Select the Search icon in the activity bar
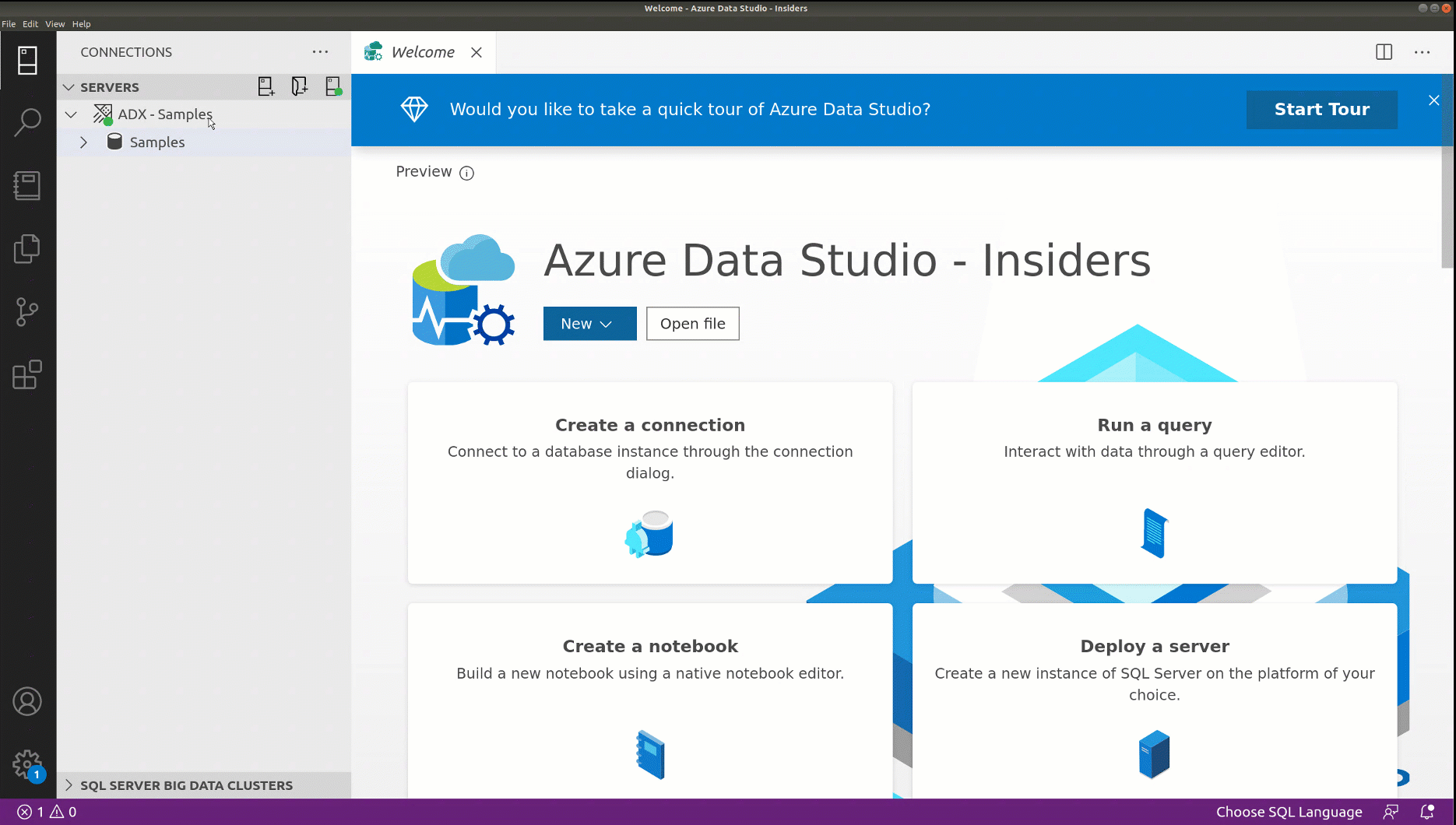 pyautogui.click(x=28, y=123)
